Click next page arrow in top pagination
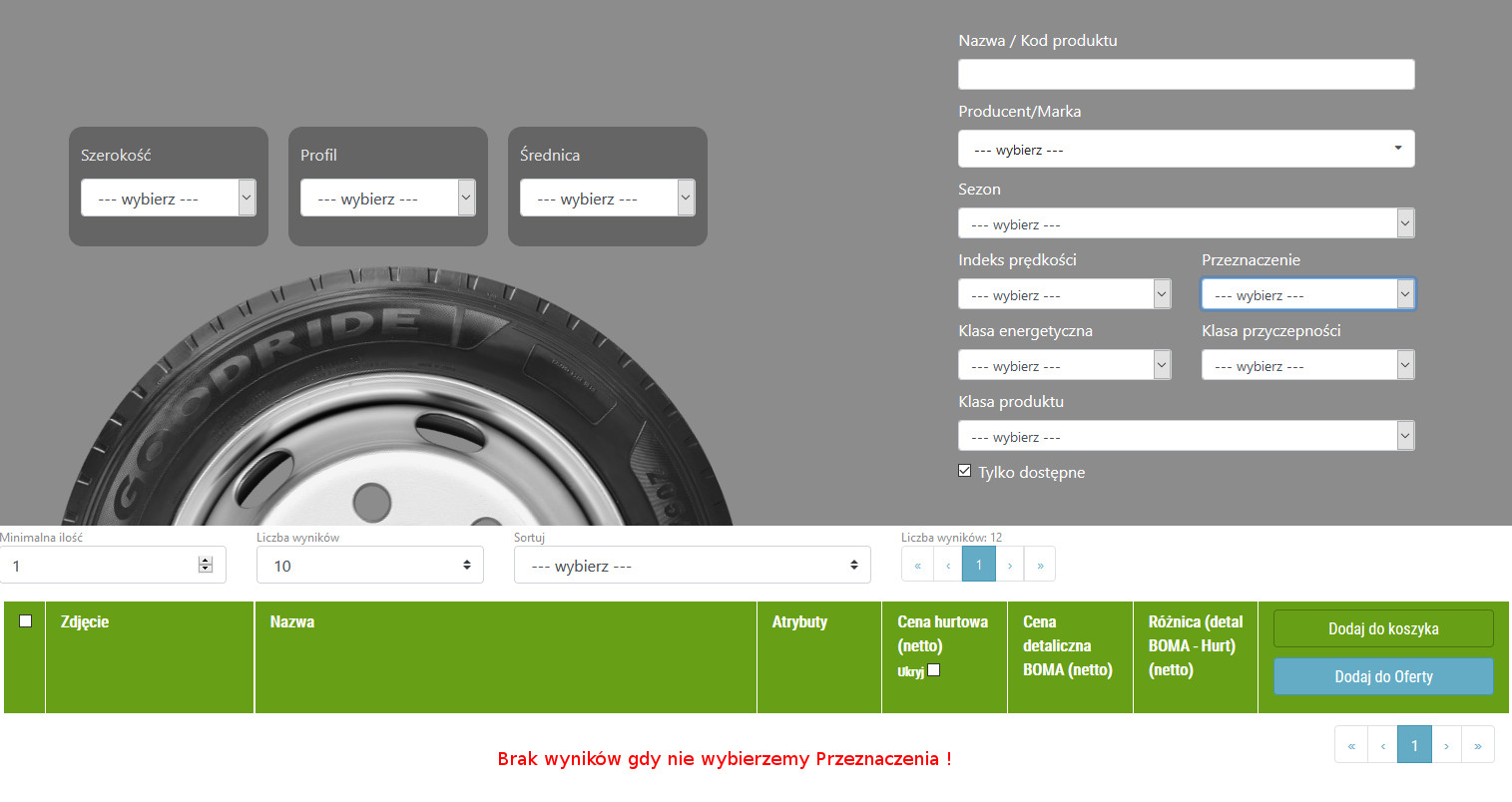1512x802 pixels. pos(1010,565)
